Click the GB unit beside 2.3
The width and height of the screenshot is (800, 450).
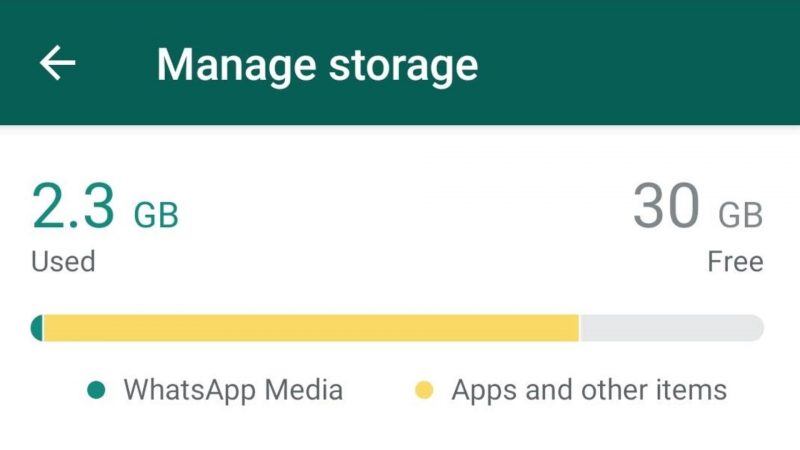click(156, 215)
